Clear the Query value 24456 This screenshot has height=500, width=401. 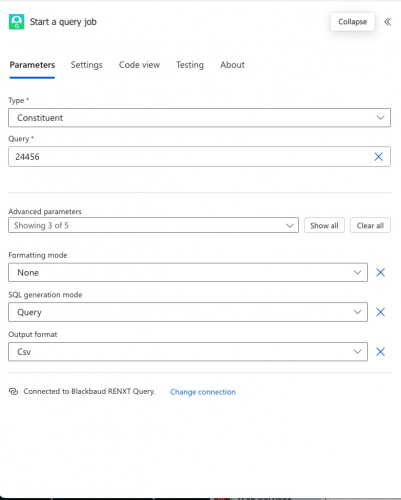click(378, 157)
